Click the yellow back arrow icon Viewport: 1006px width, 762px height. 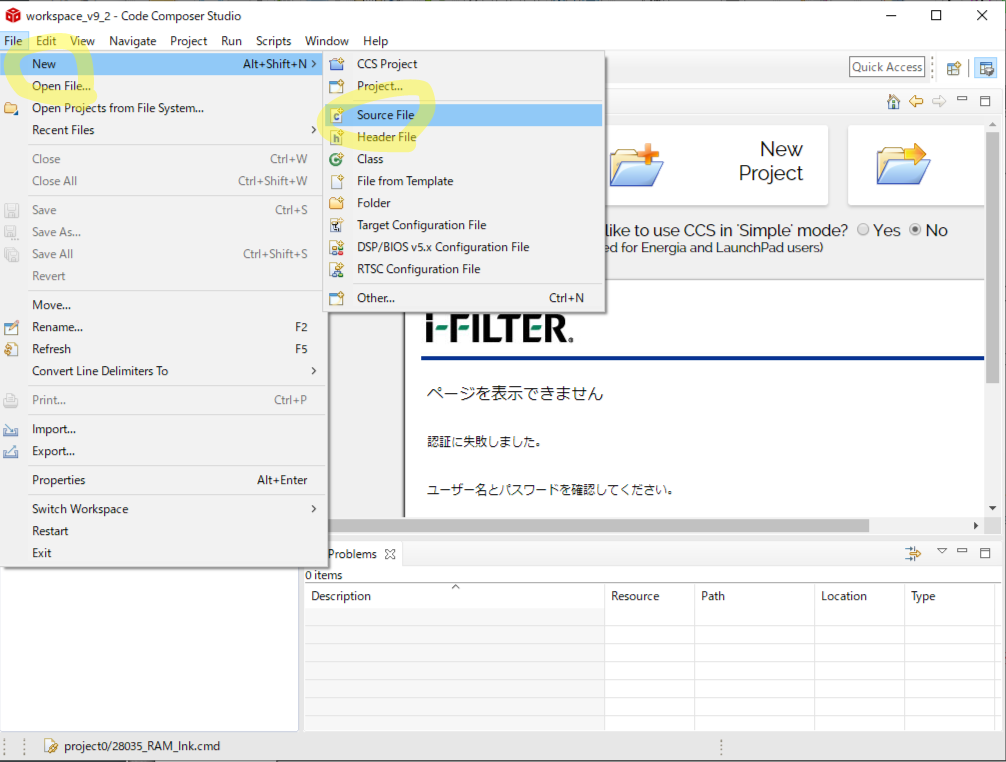[x=915, y=102]
